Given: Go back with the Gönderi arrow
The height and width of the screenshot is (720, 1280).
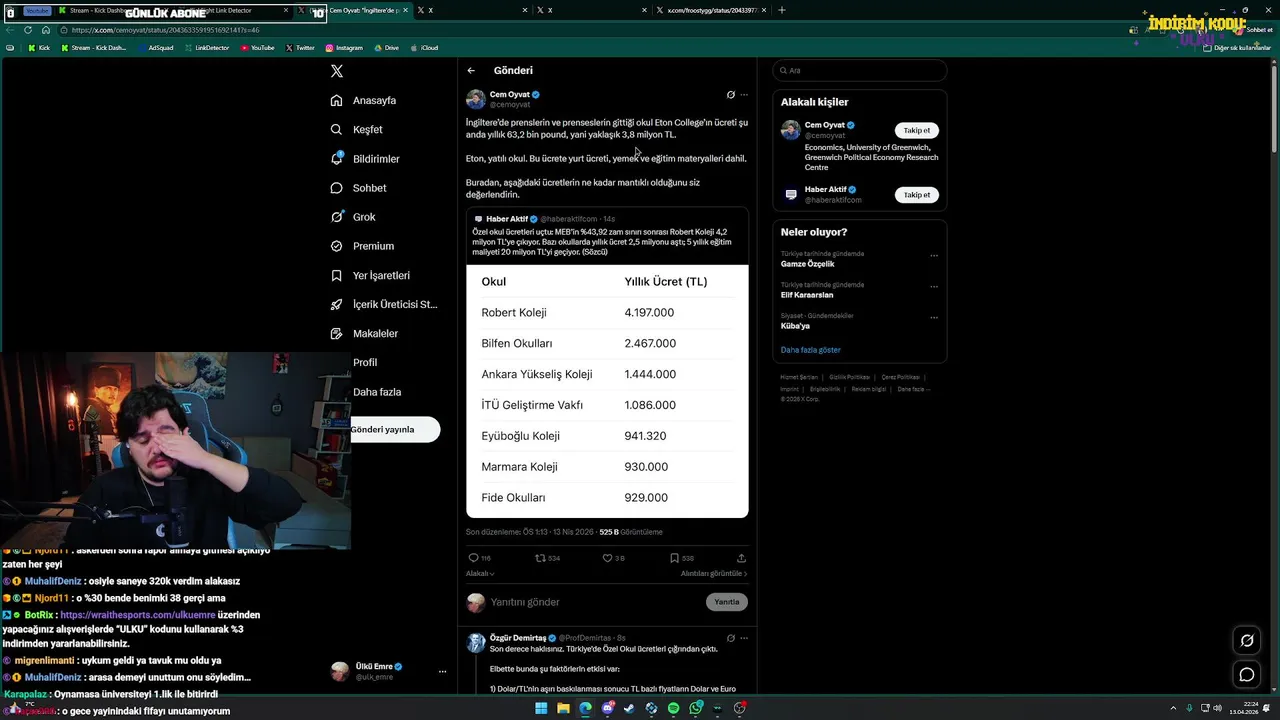Looking at the screenshot, I should (471, 71).
